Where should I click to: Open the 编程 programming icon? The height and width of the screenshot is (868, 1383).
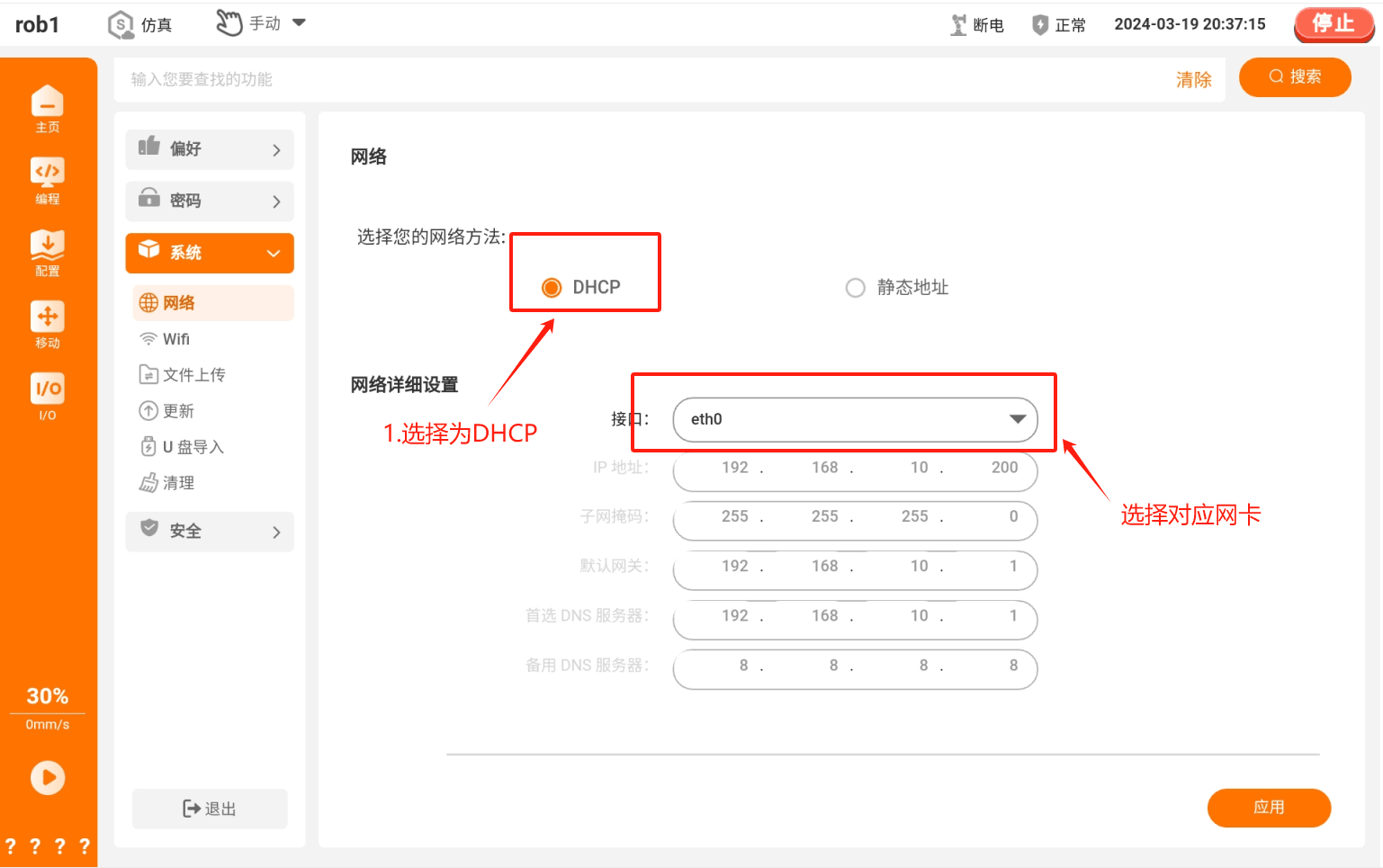click(x=48, y=181)
